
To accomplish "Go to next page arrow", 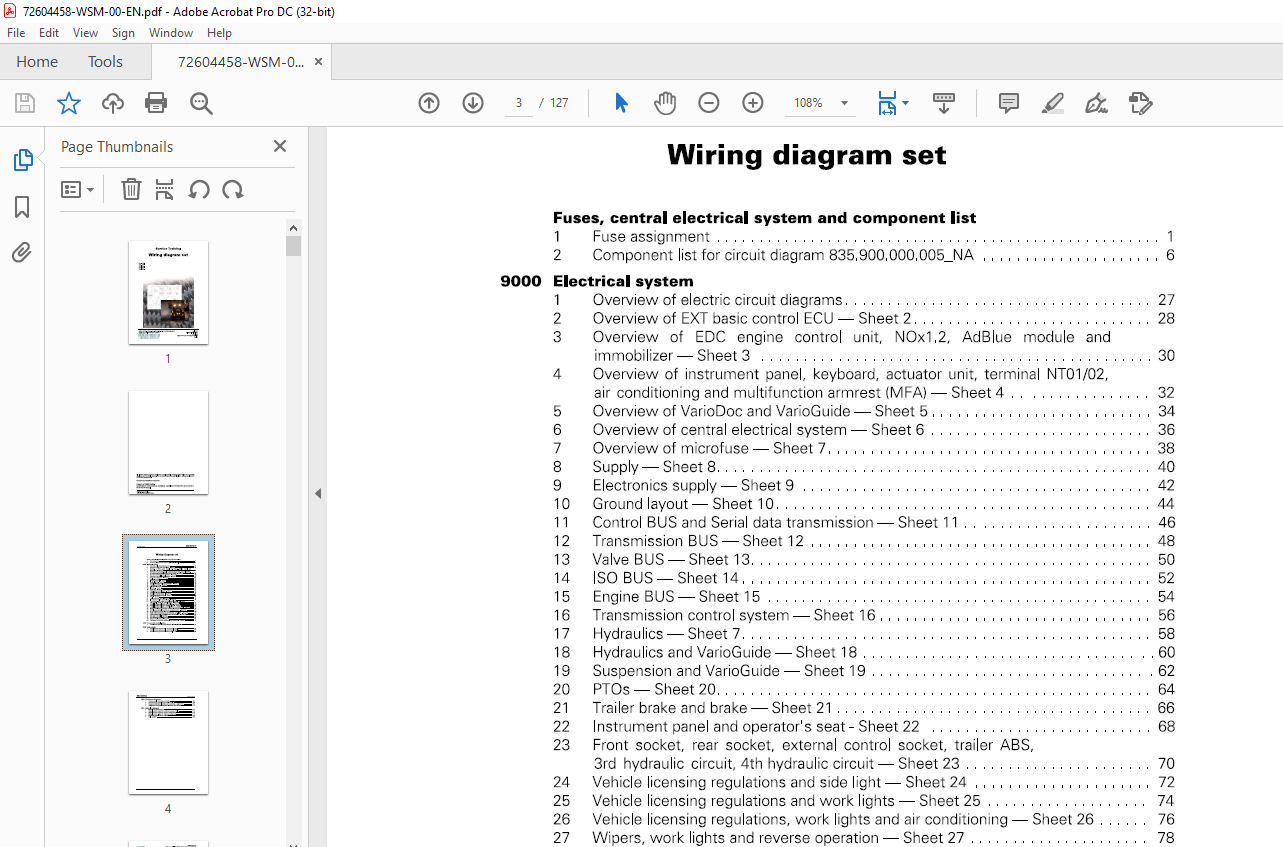I will pos(473,103).
